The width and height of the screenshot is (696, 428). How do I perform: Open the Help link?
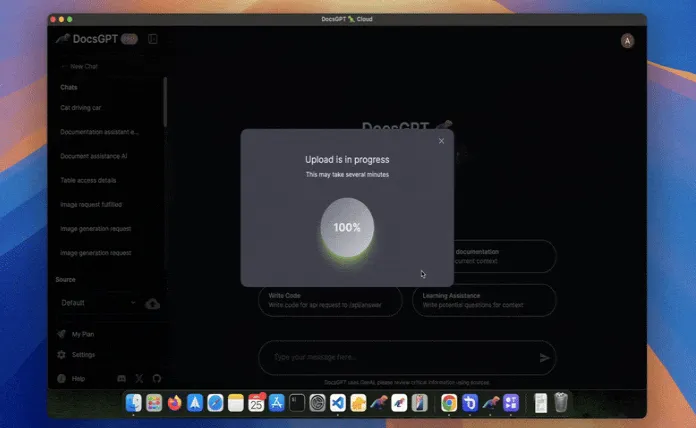point(71,379)
